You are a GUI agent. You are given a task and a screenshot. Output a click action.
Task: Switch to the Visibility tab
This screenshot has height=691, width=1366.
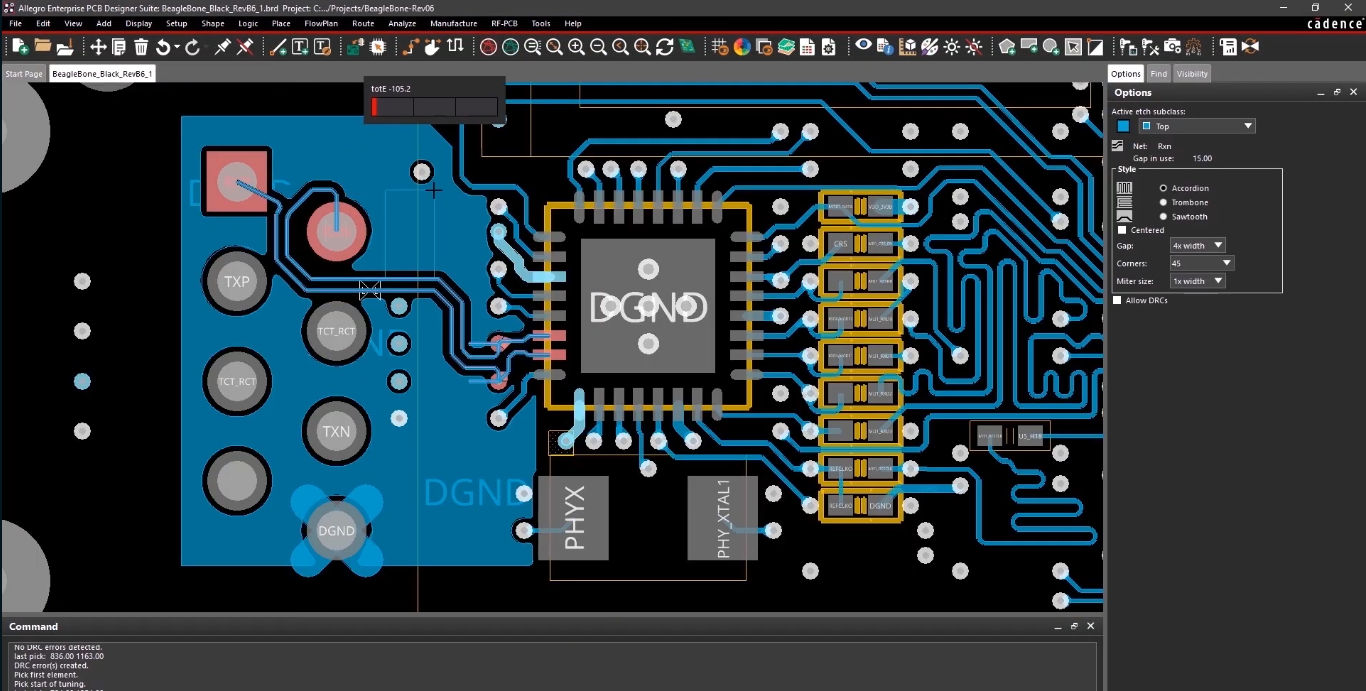[1192, 73]
